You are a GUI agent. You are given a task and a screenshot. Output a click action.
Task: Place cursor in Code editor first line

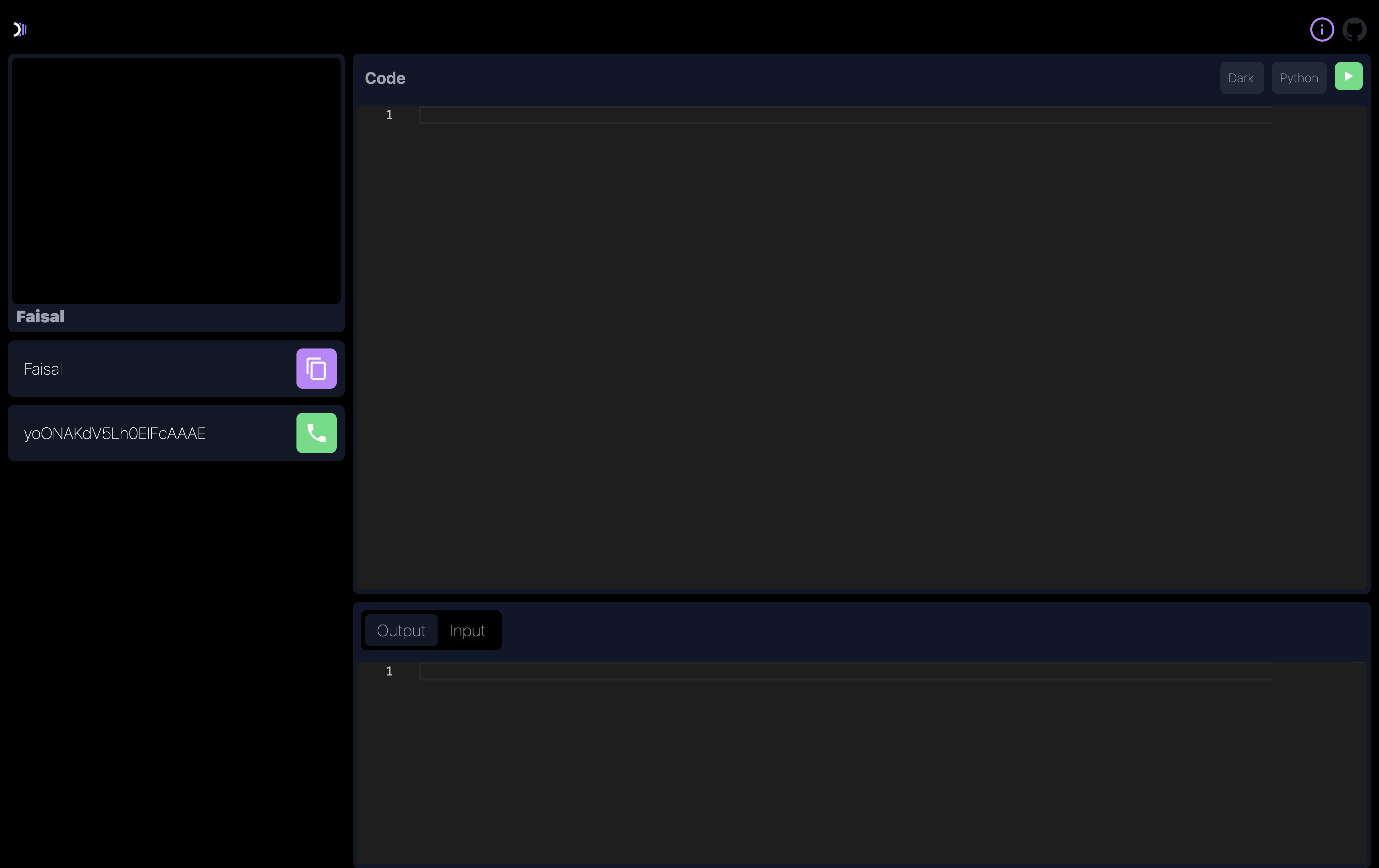click(802, 115)
